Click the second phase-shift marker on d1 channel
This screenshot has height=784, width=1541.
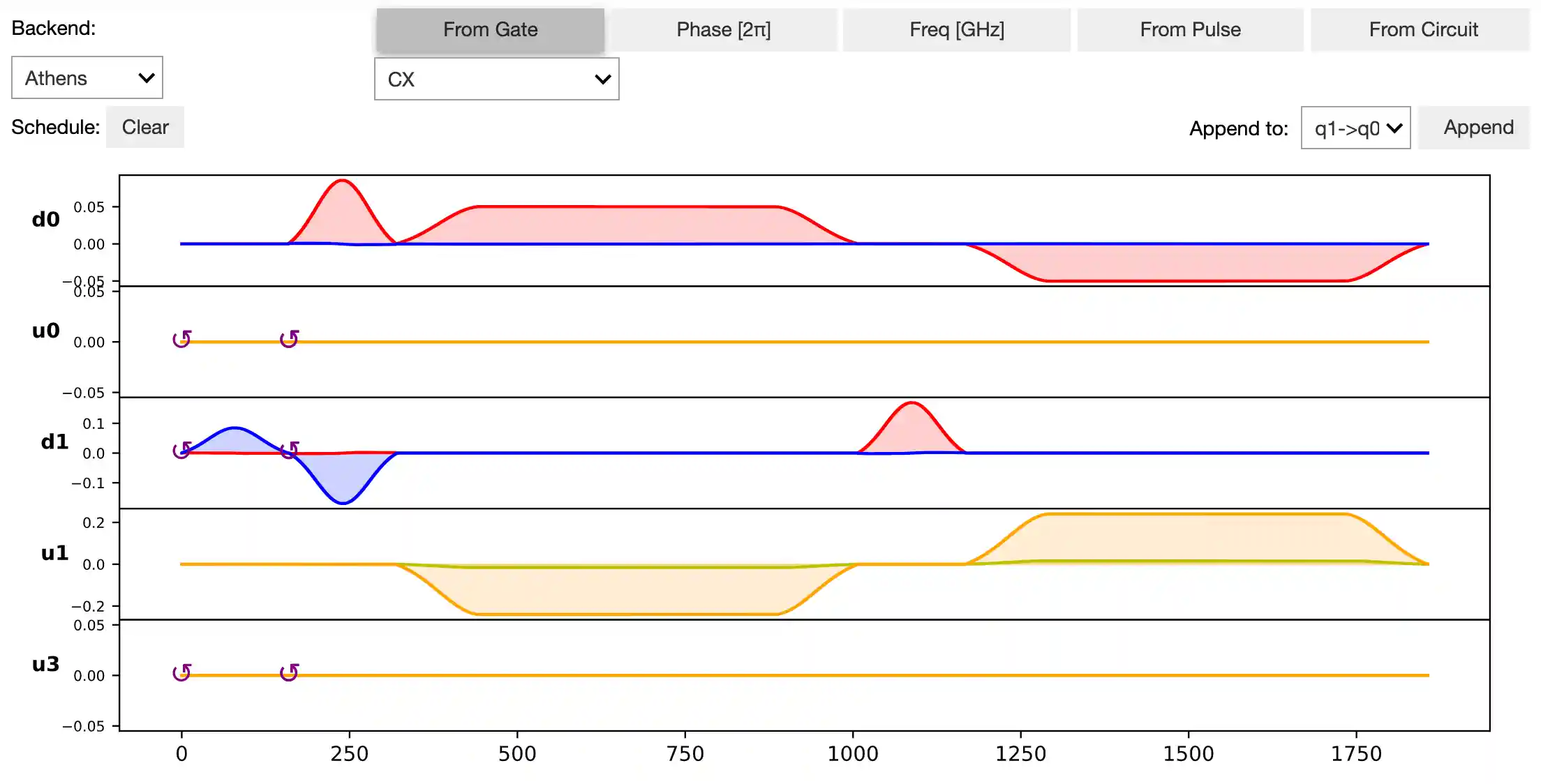coord(289,450)
